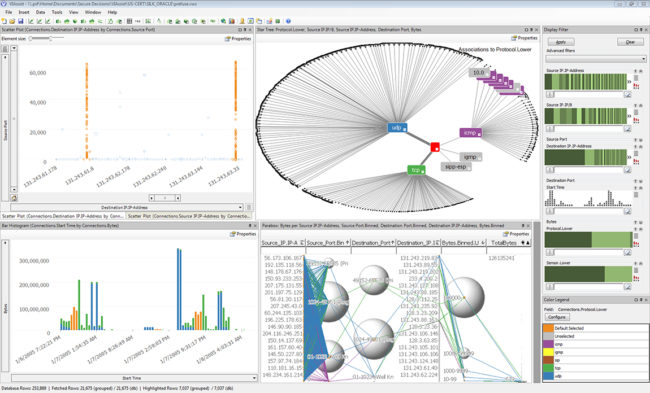
Task: Click the person/user icon in toolbar
Action: coord(242,21)
